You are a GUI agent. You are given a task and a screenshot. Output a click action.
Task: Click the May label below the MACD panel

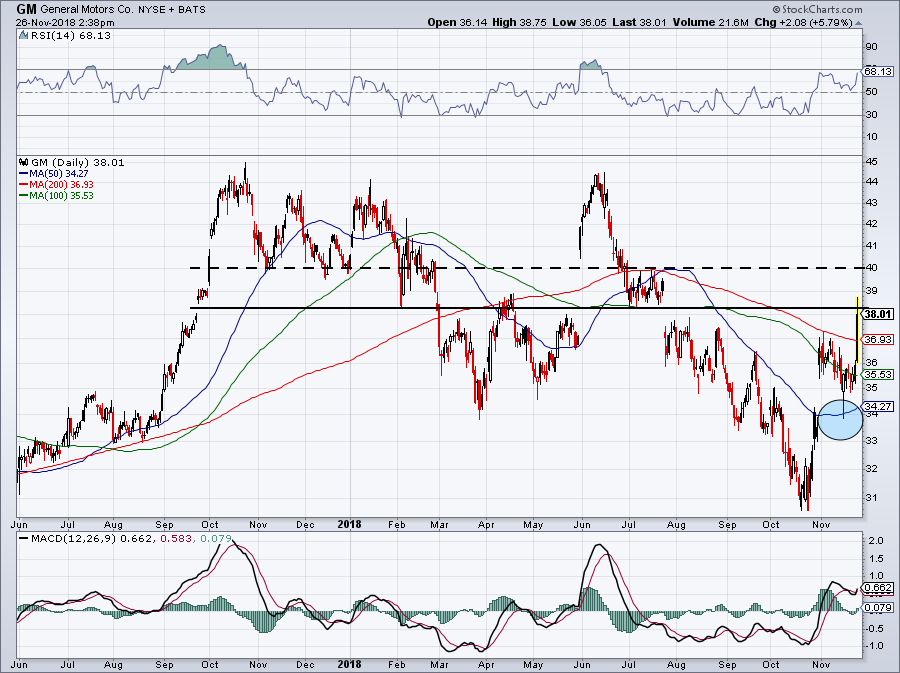pos(533,664)
